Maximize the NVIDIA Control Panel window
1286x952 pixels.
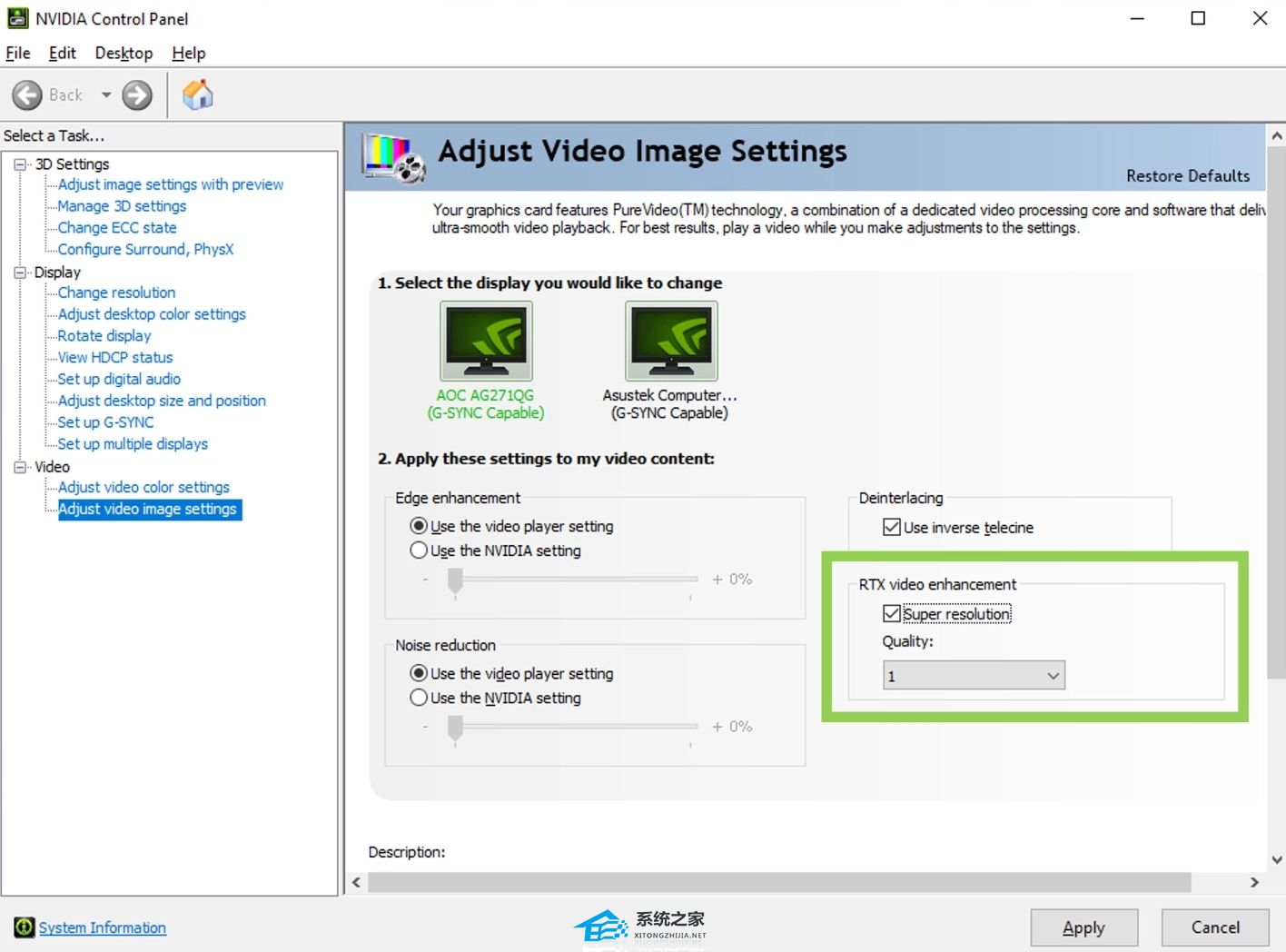(x=1198, y=18)
